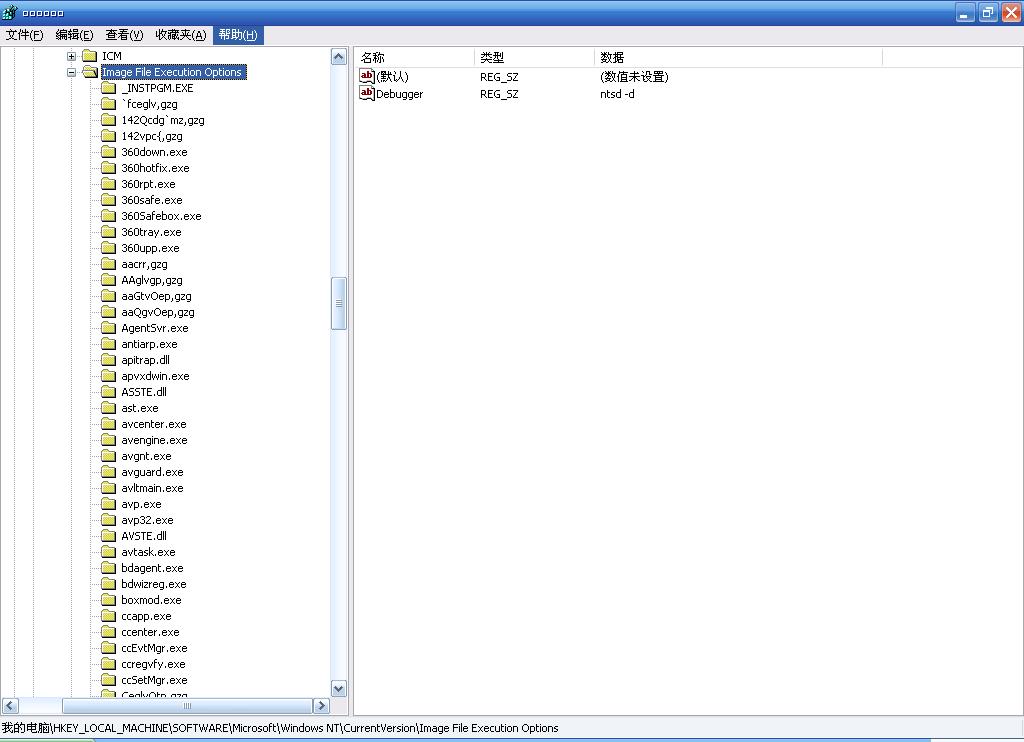The height and width of the screenshot is (742, 1024).
Task: Click the ICM folder icon
Action: tap(89, 56)
